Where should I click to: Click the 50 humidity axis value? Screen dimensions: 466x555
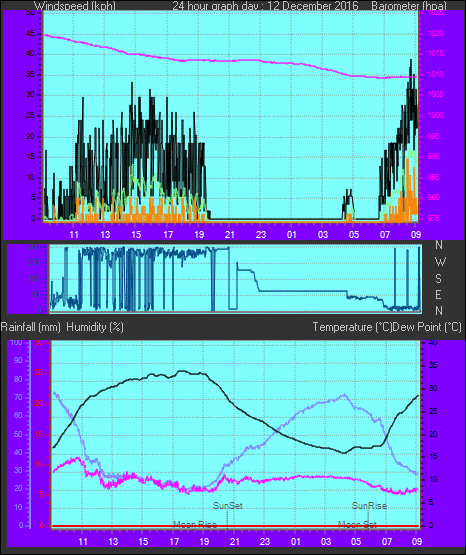pyautogui.click(x=18, y=434)
